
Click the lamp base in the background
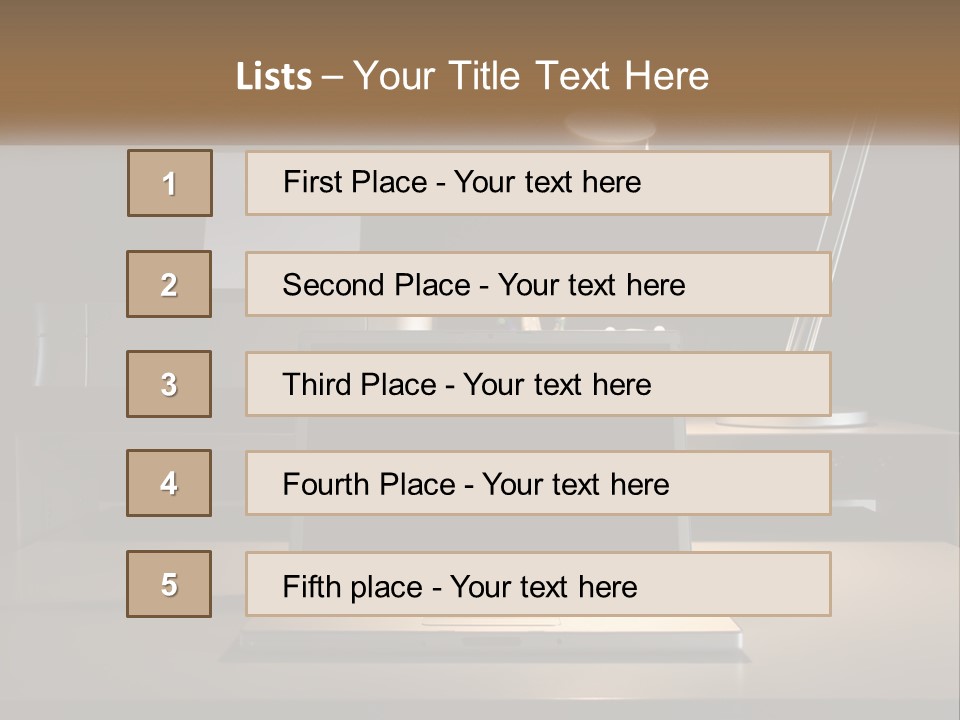[760, 421]
